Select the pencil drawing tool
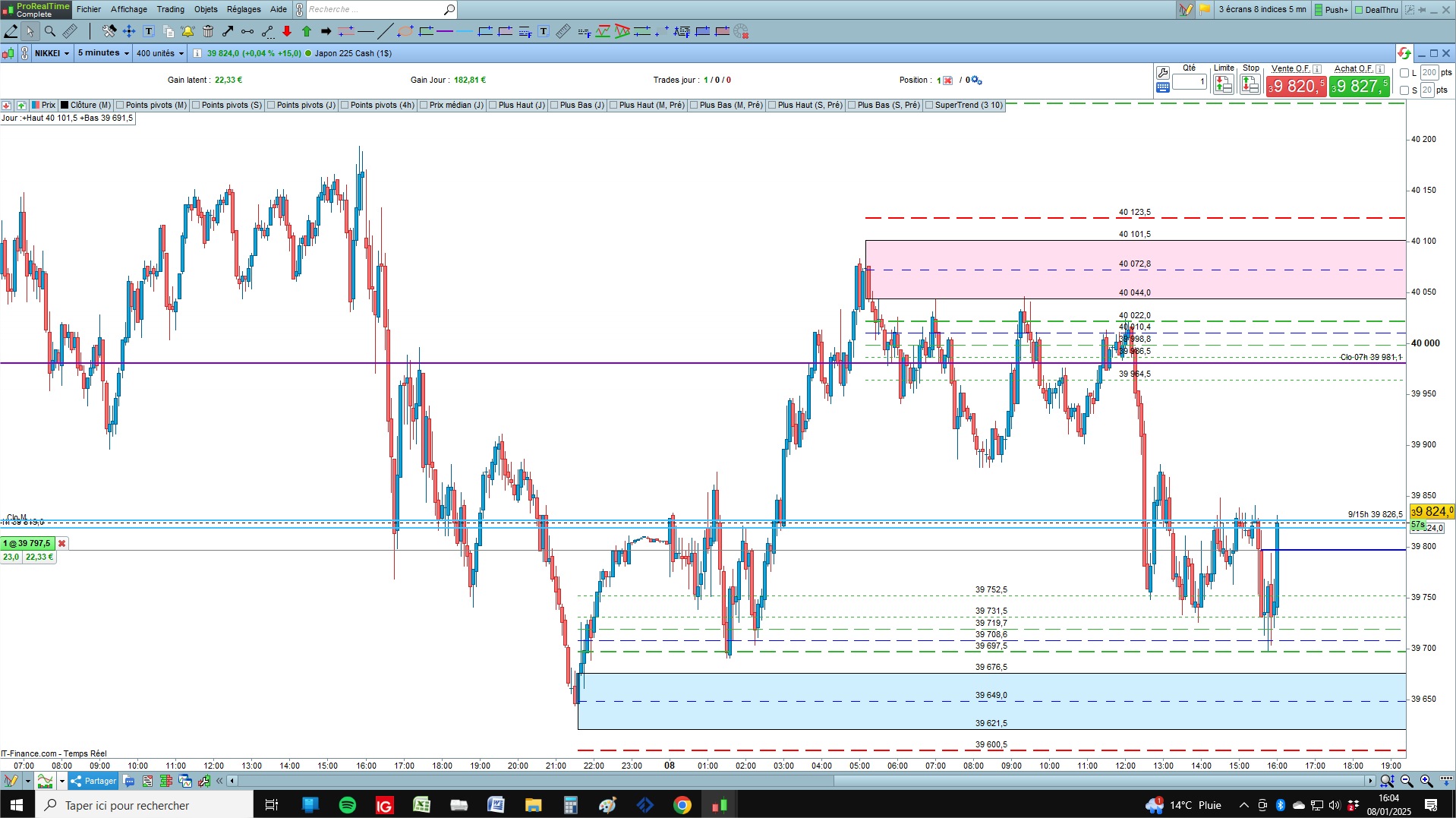 pos(11,31)
